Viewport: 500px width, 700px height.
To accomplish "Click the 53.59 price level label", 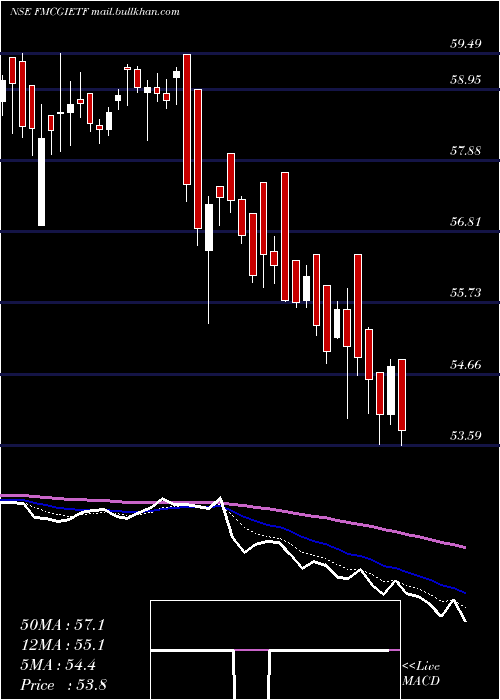I will [x=465, y=435].
